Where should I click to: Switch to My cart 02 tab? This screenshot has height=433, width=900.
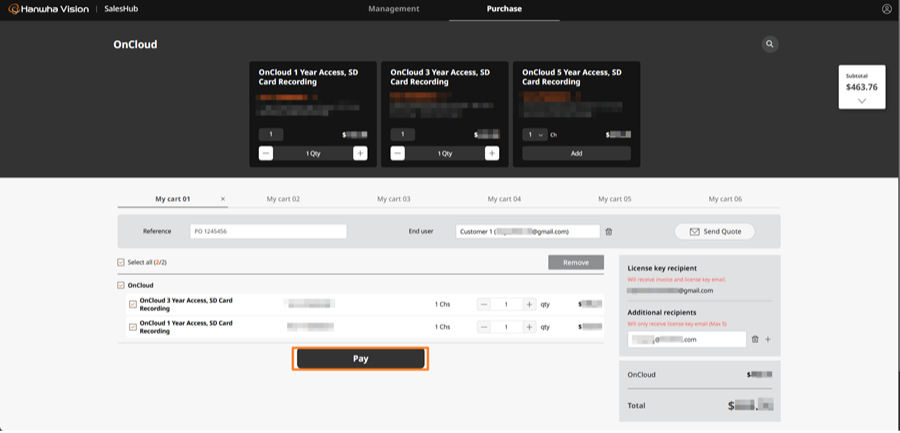(283, 199)
